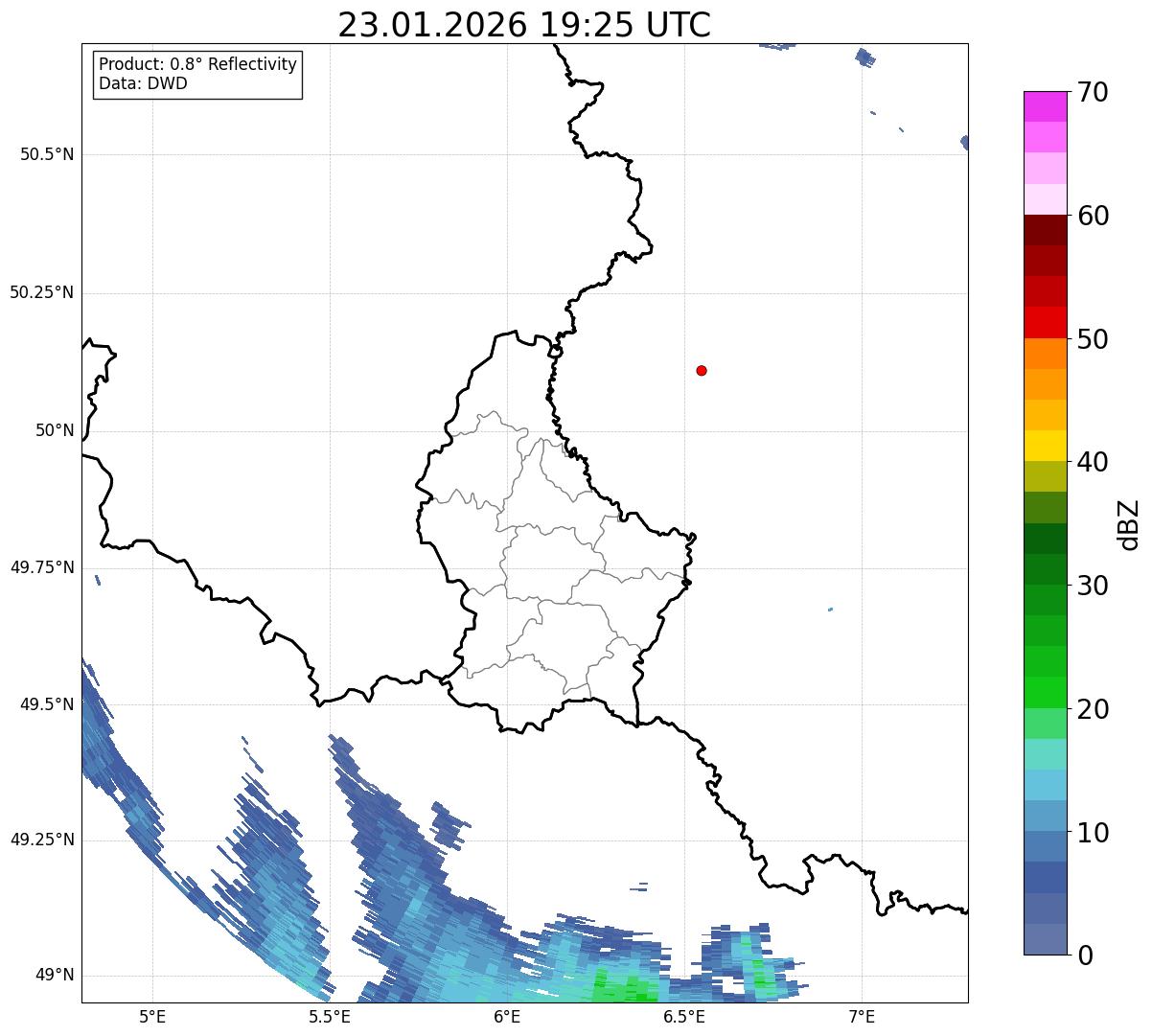Click the 49.5°N latitude label

pyautogui.click(x=47, y=704)
